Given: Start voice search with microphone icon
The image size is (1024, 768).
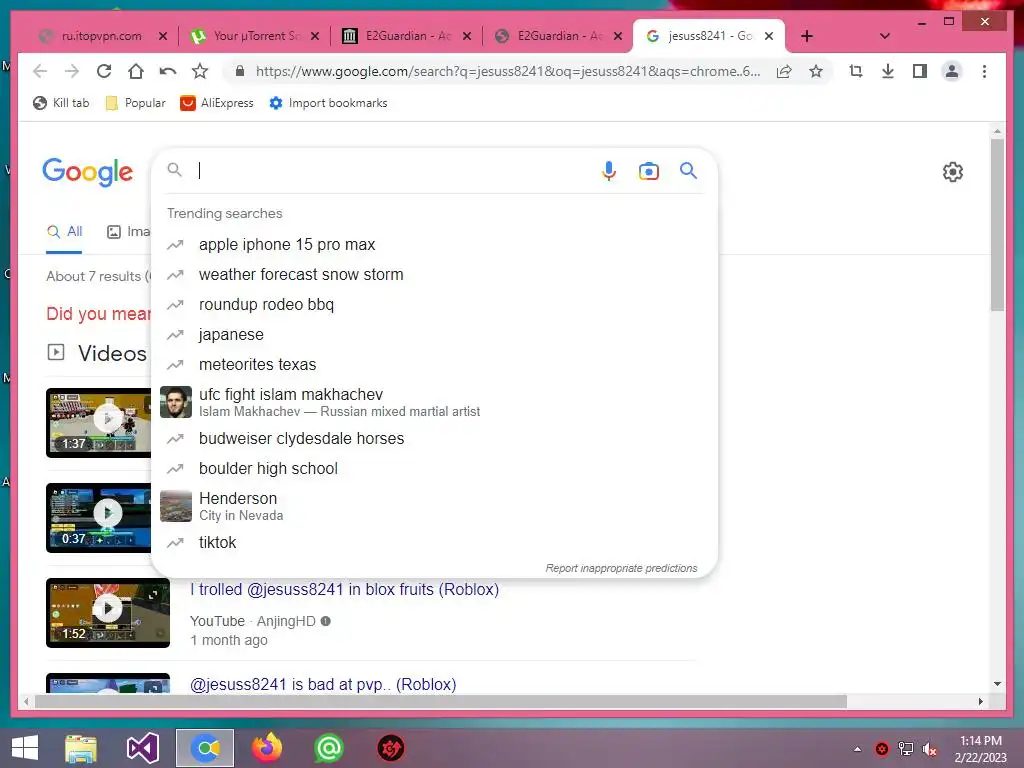Looking at the screenshot, I should click(x=609, y=171).
